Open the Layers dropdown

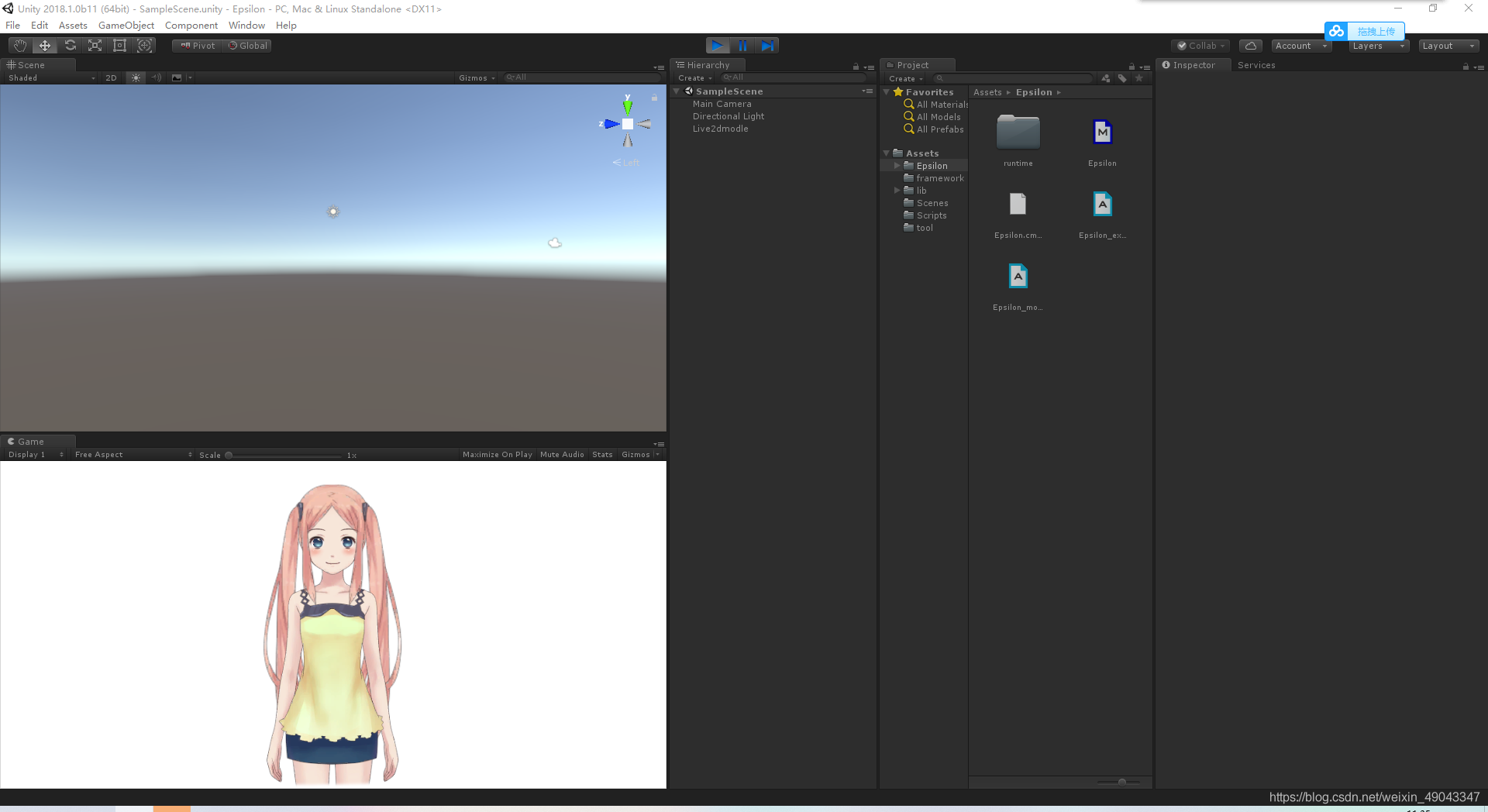(x=1379, y=46)
